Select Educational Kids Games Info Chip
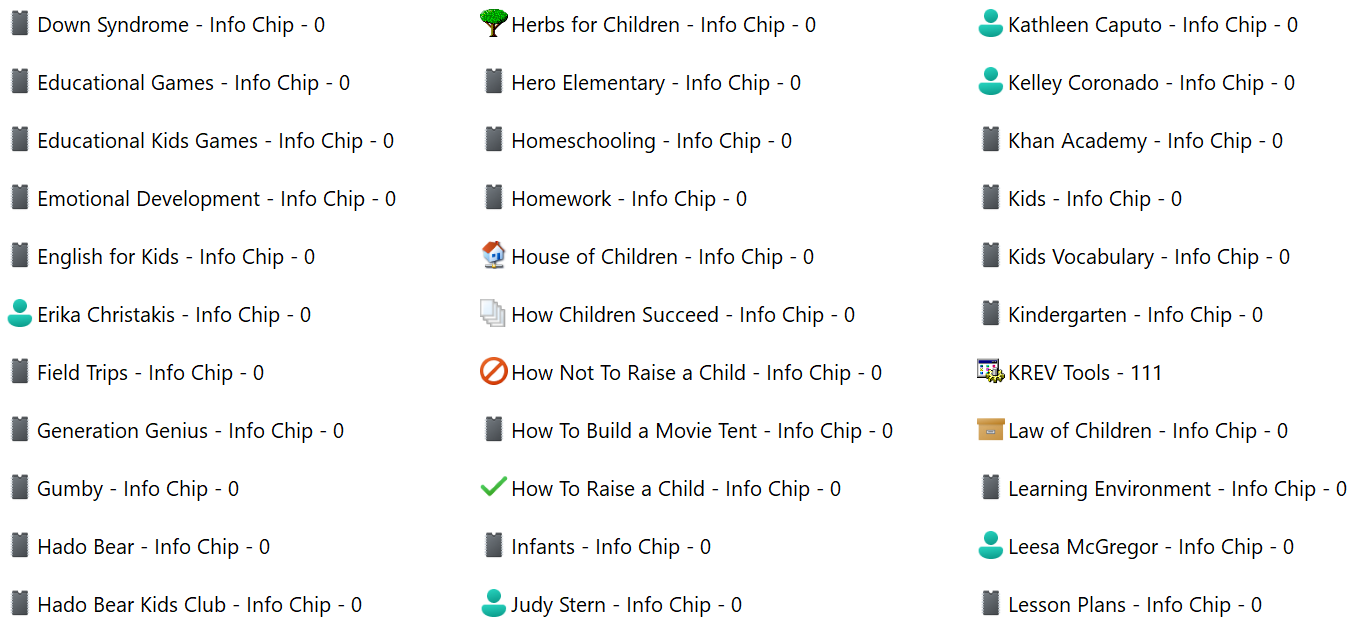1354x621 pixels. tap(215, 141)
